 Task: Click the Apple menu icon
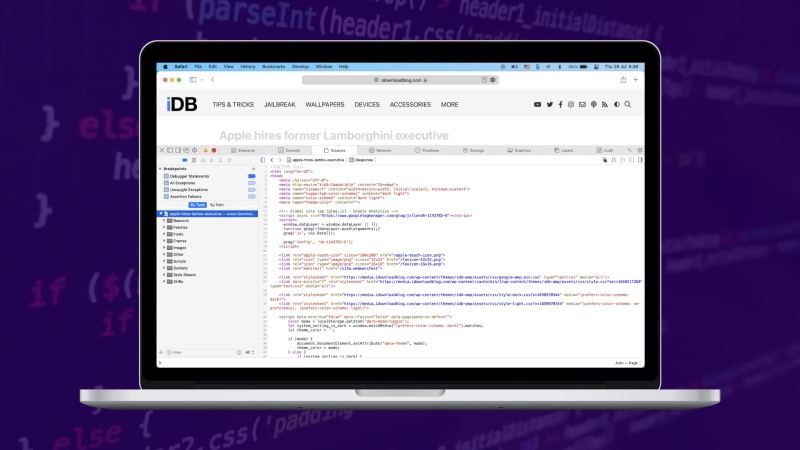tap(165, 67)
